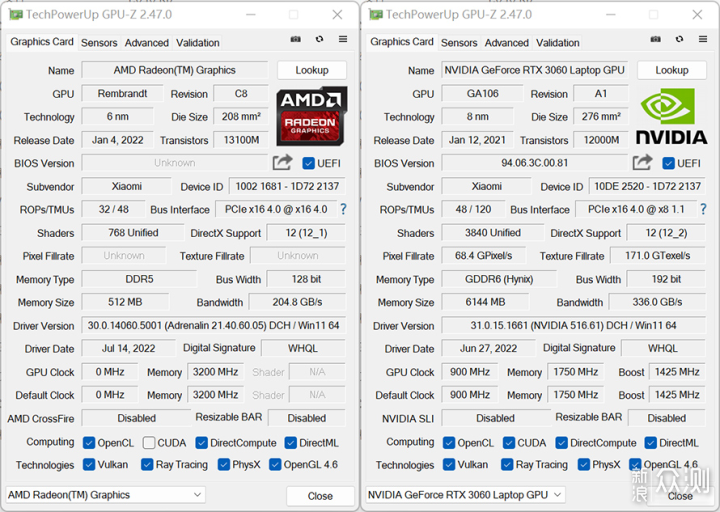Toggle UEFI checkbox in AMD window
The height and width of the screenshot is (512, 720).
tap(309, 163)
